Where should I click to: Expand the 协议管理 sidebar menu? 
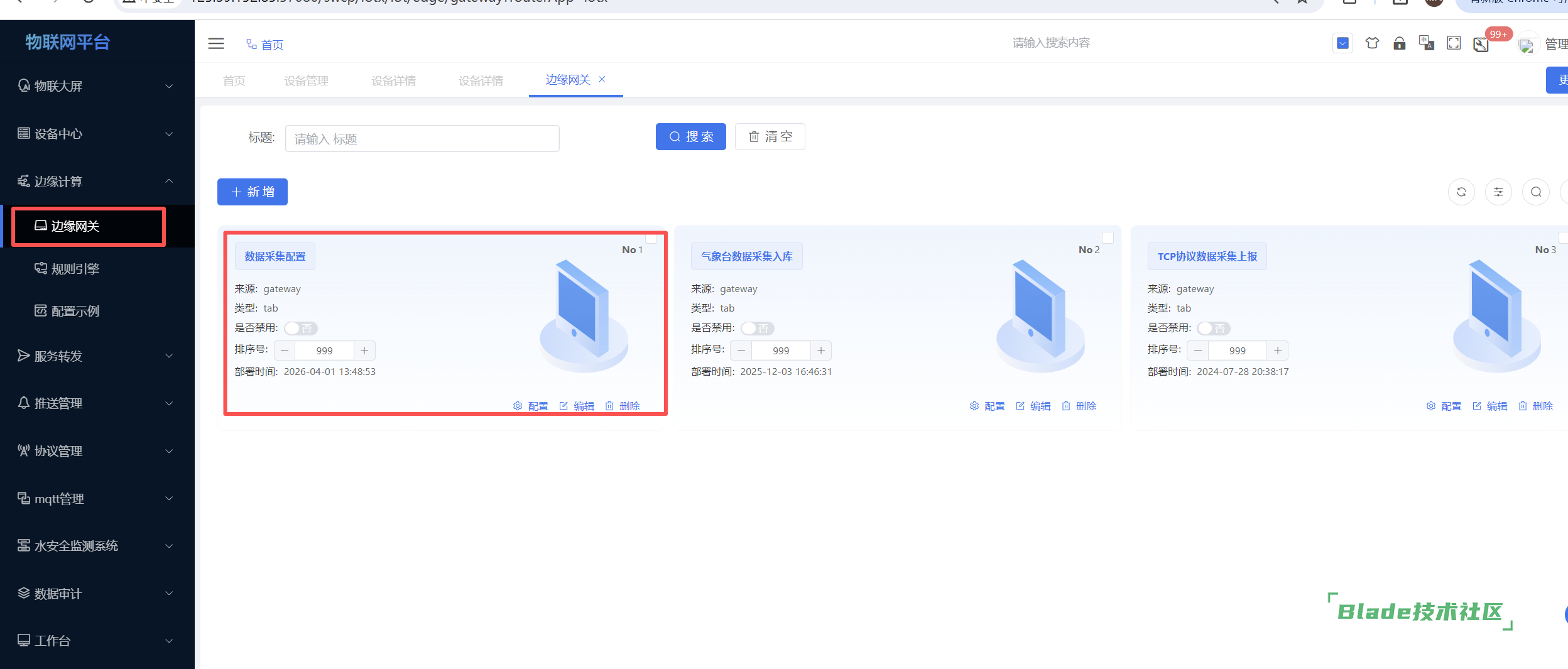coord(94,451)
